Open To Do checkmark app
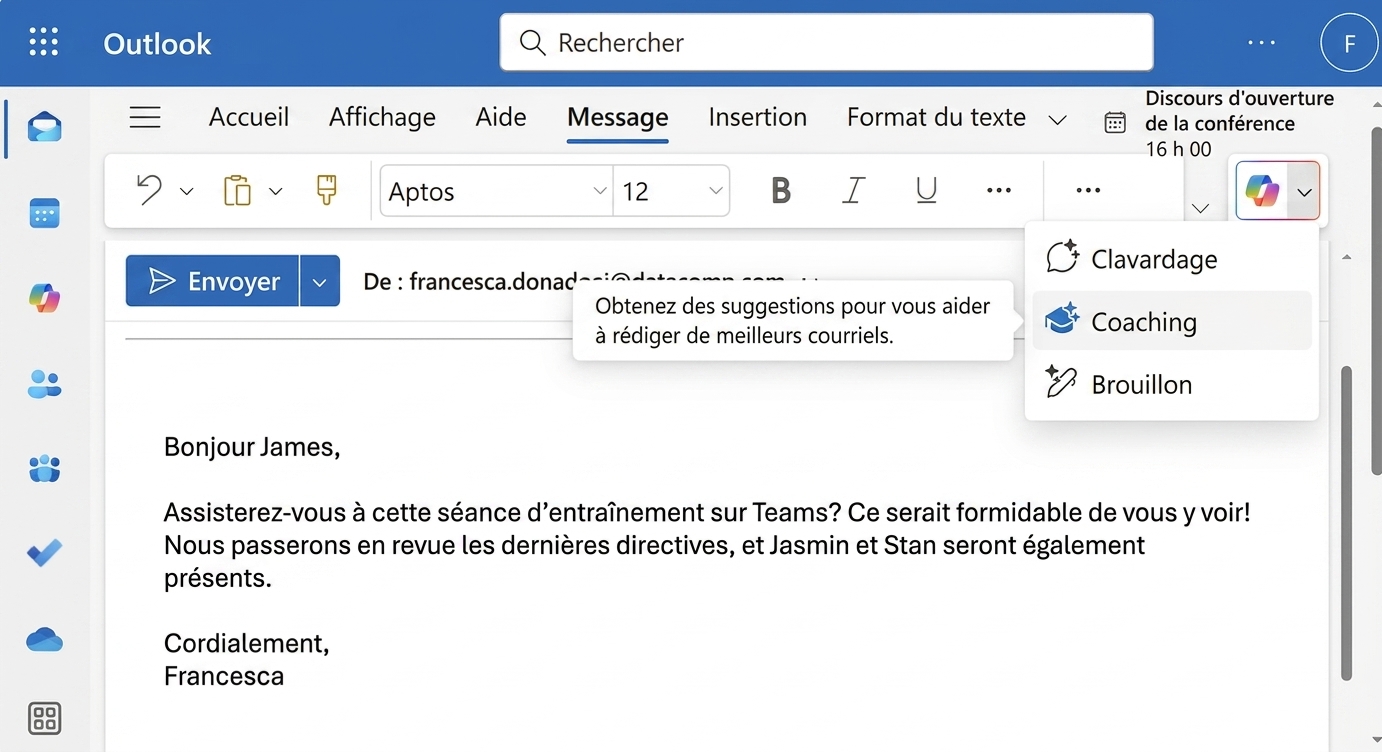The image size is (1382, 752). pyautogui.click(x=45, y=553)
